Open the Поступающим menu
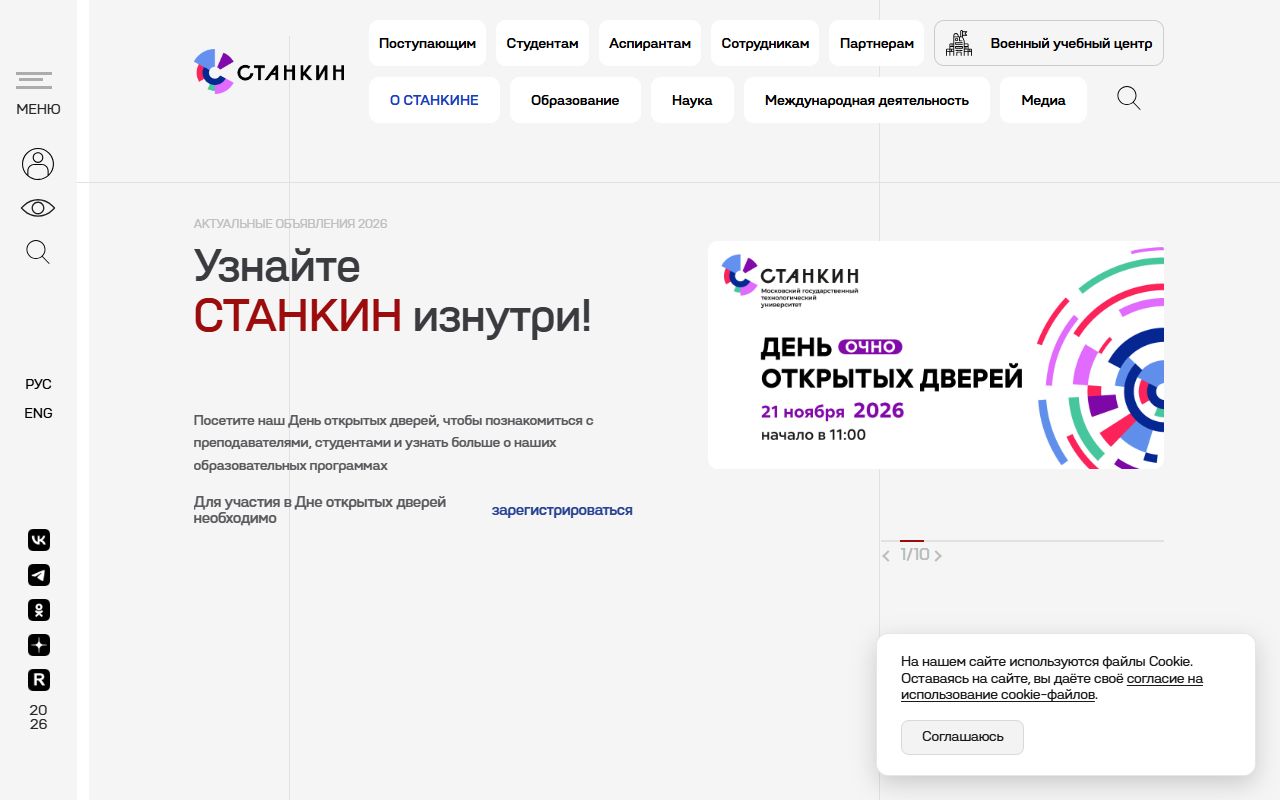The image size is (1280, 800). pyautogui.click(x=427, y=43)
